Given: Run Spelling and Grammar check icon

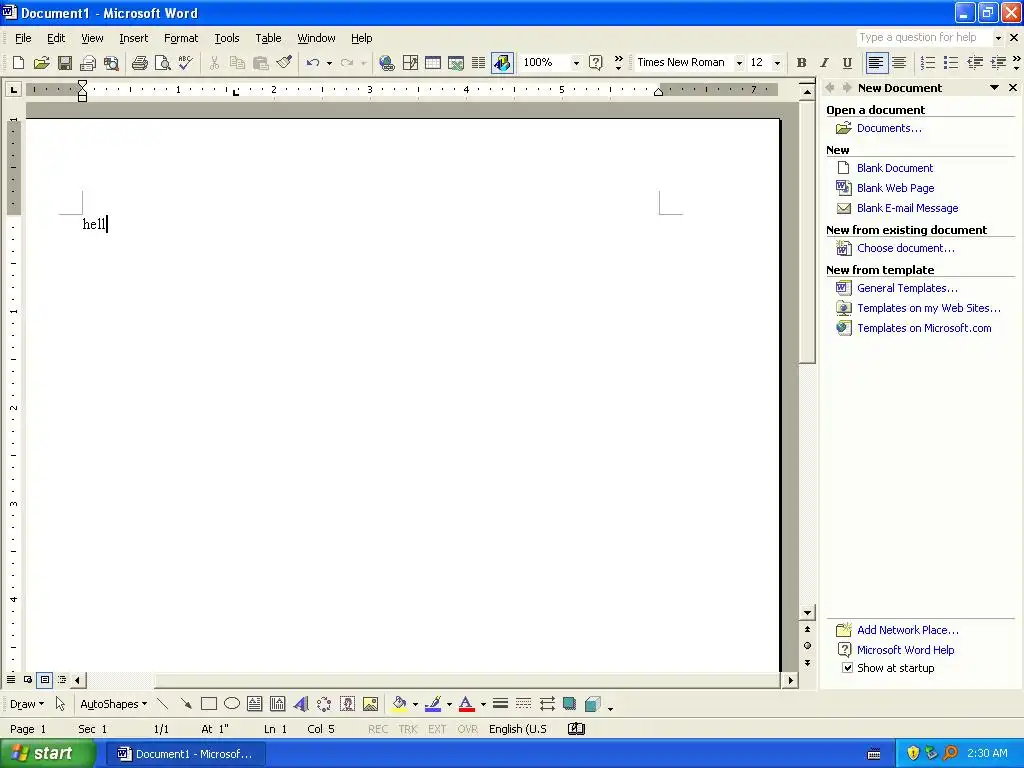Looking at the screenshot, I should click(x=185, y=63).
